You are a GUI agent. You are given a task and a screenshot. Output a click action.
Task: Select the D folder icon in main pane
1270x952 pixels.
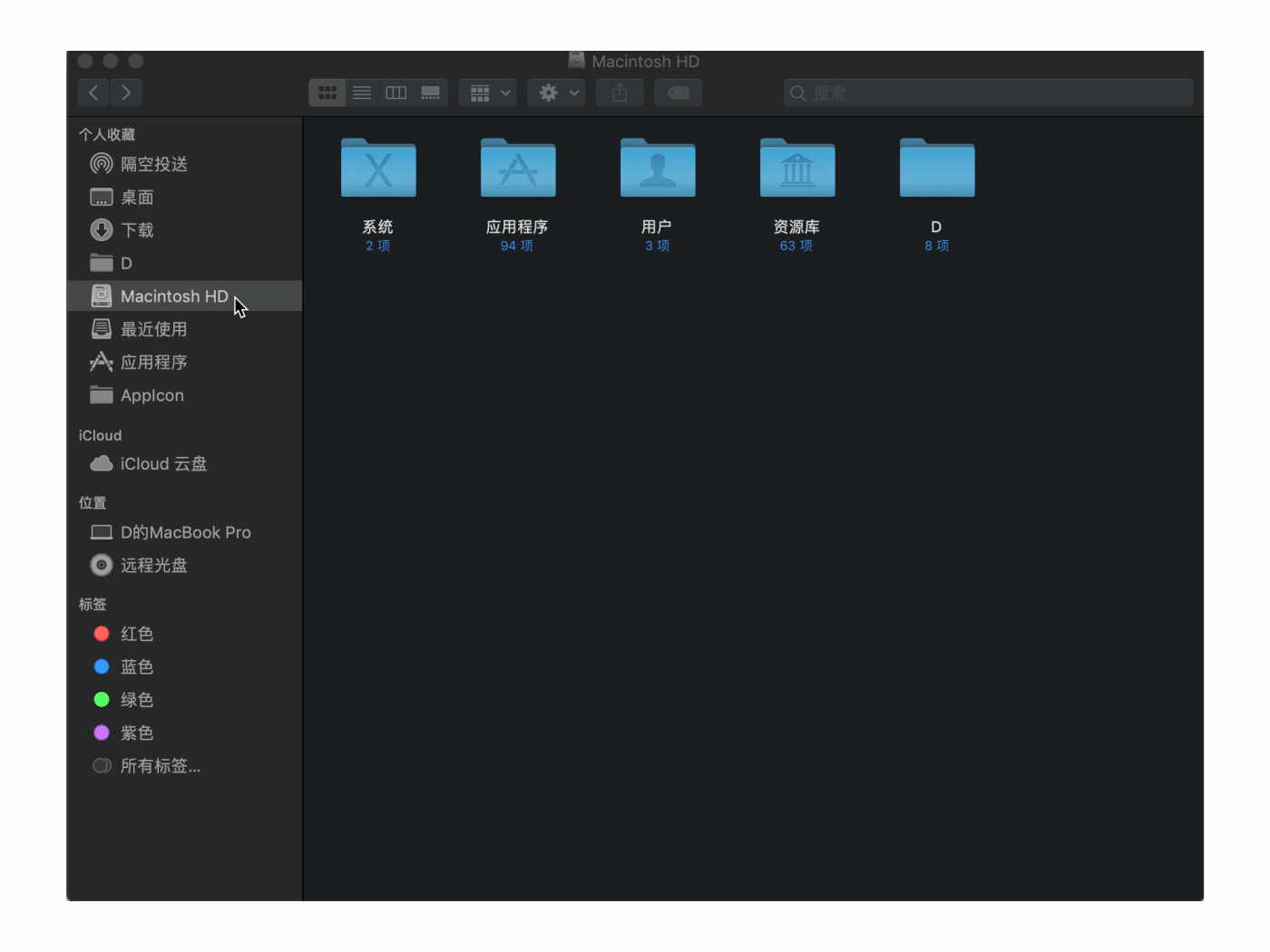937,168
